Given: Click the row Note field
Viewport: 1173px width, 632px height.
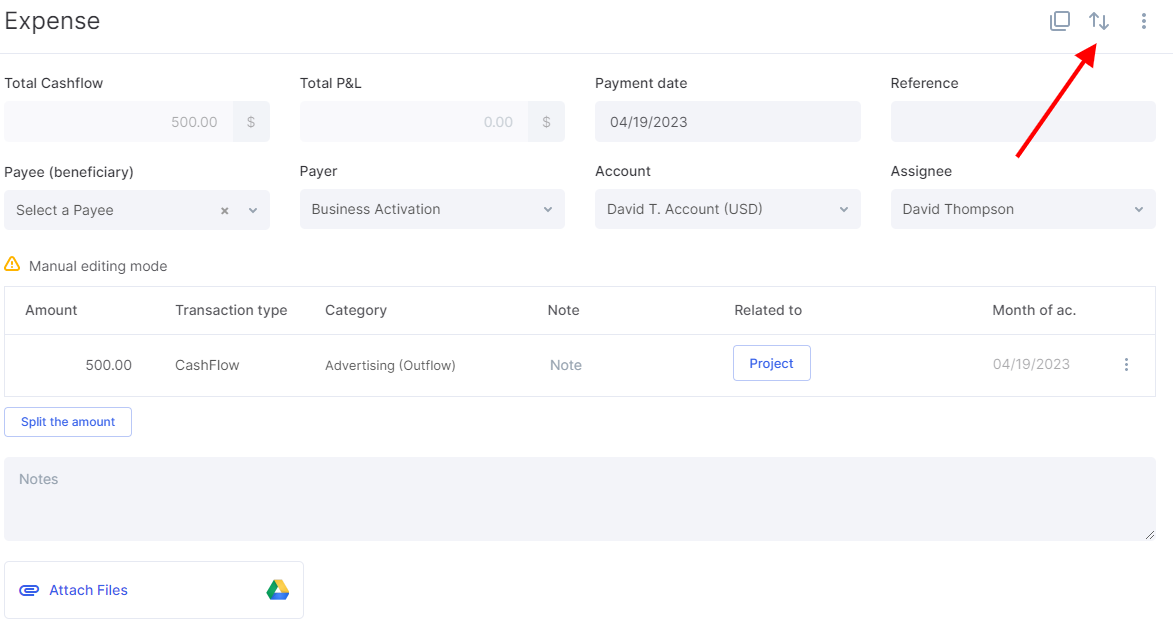Looking at the screenshot, I should pos(566,365).
